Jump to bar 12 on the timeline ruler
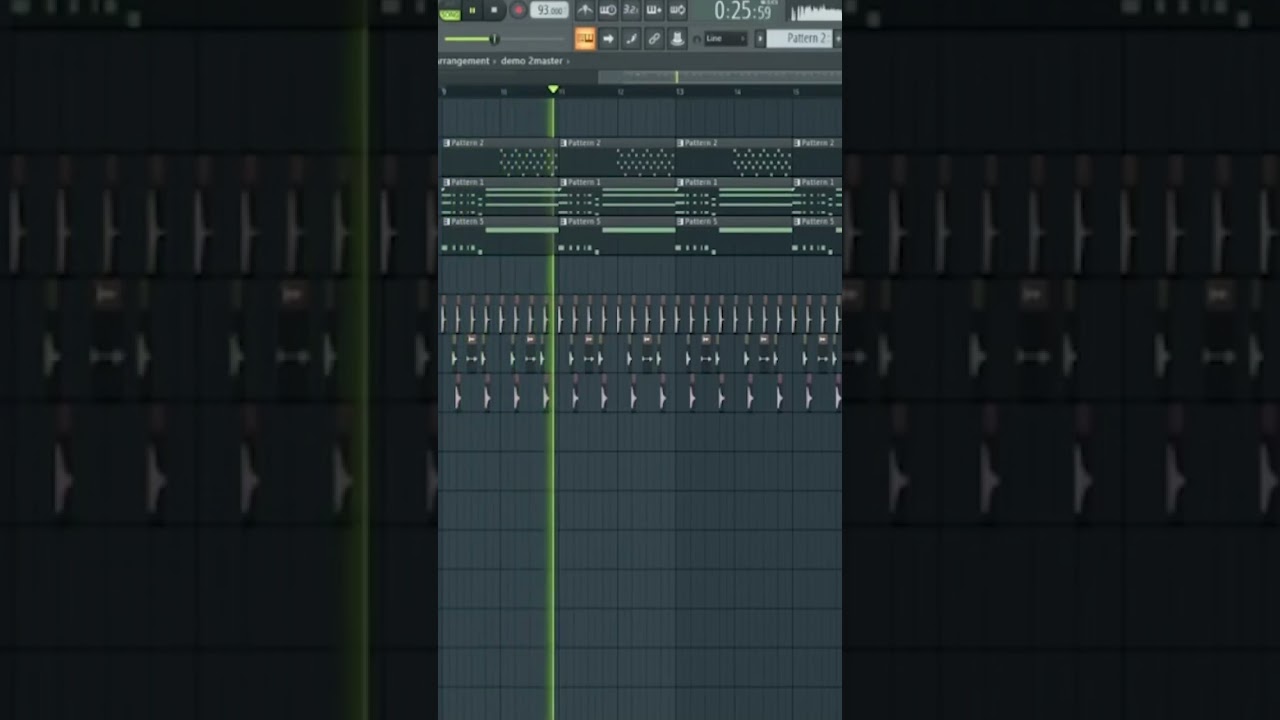This screenshot has width=1280, height=720. 620,92
